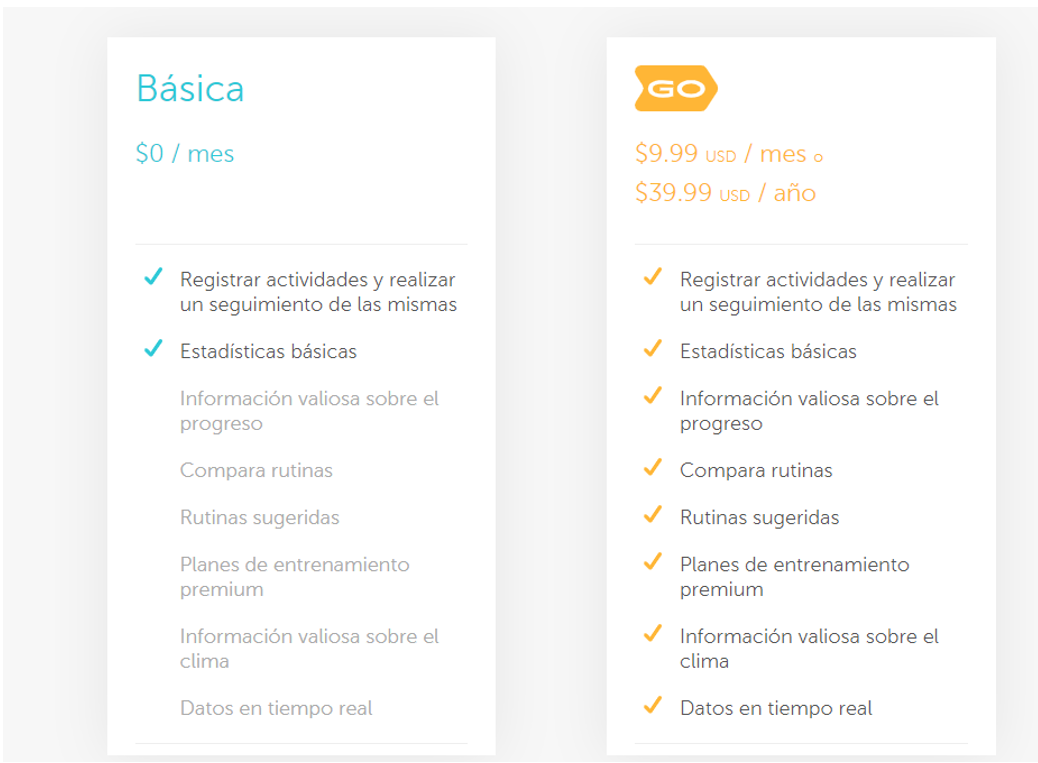
Task: Click greyed-out Rutinas sugeridas in Básica plan
Action: pos(260,517)
